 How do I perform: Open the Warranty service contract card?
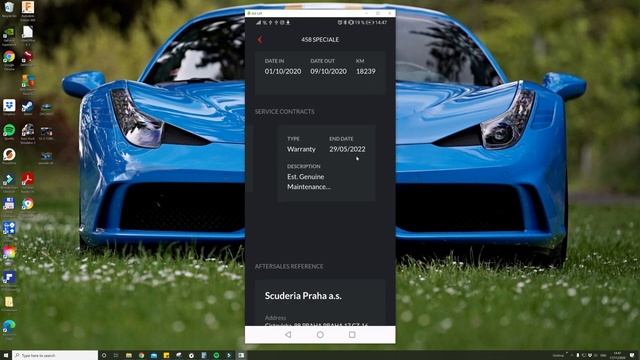(x=326, y=163)
